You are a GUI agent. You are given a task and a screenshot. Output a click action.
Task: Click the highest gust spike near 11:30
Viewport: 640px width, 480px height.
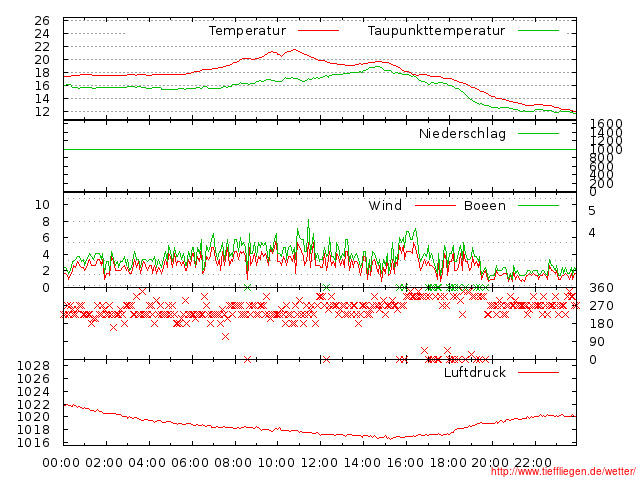click(309, 220)
